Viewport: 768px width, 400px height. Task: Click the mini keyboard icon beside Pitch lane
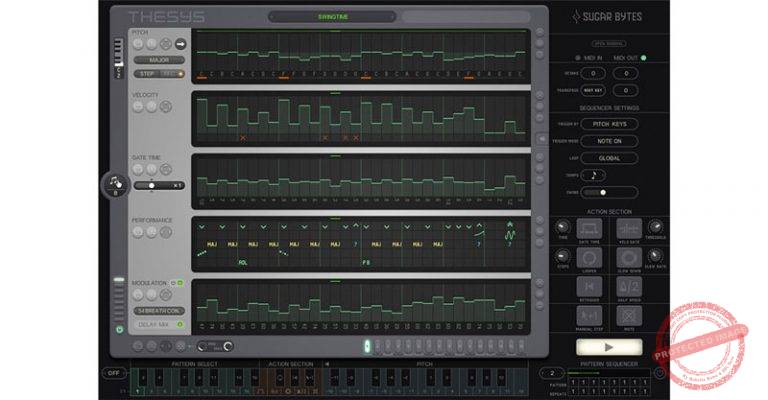(119, 57)
